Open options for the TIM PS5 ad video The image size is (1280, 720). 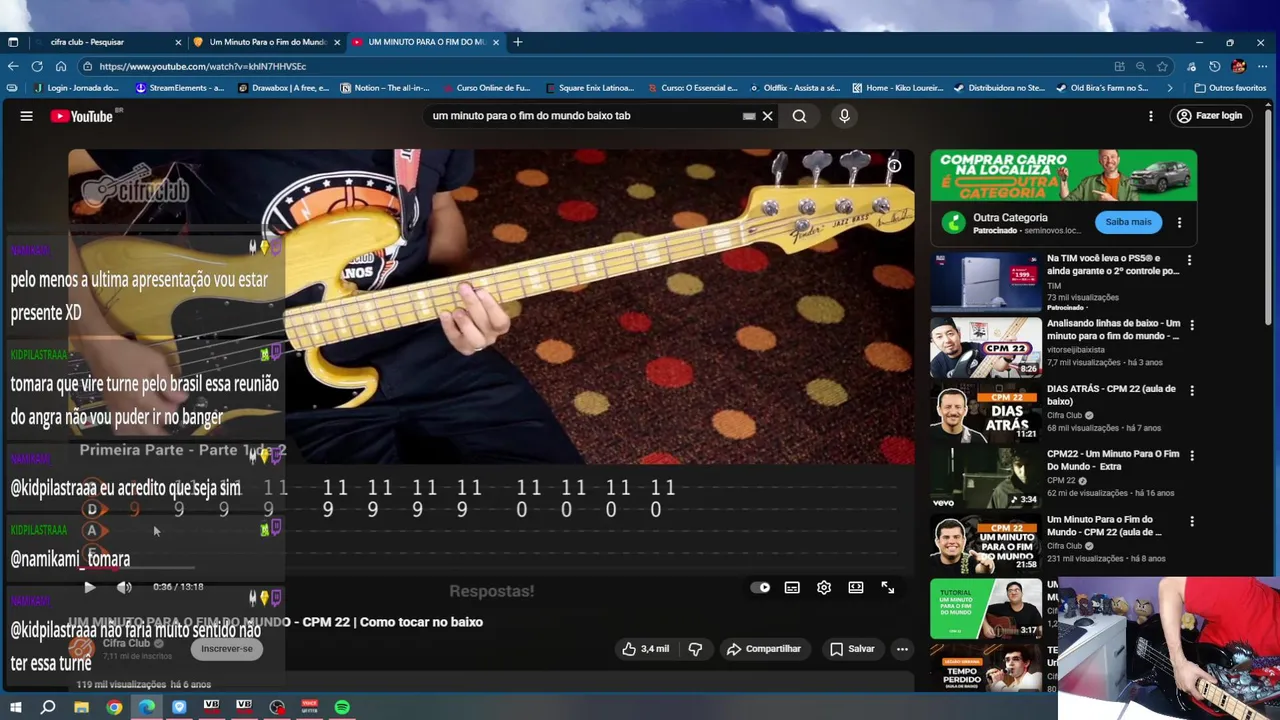(x=1190, y=260)
